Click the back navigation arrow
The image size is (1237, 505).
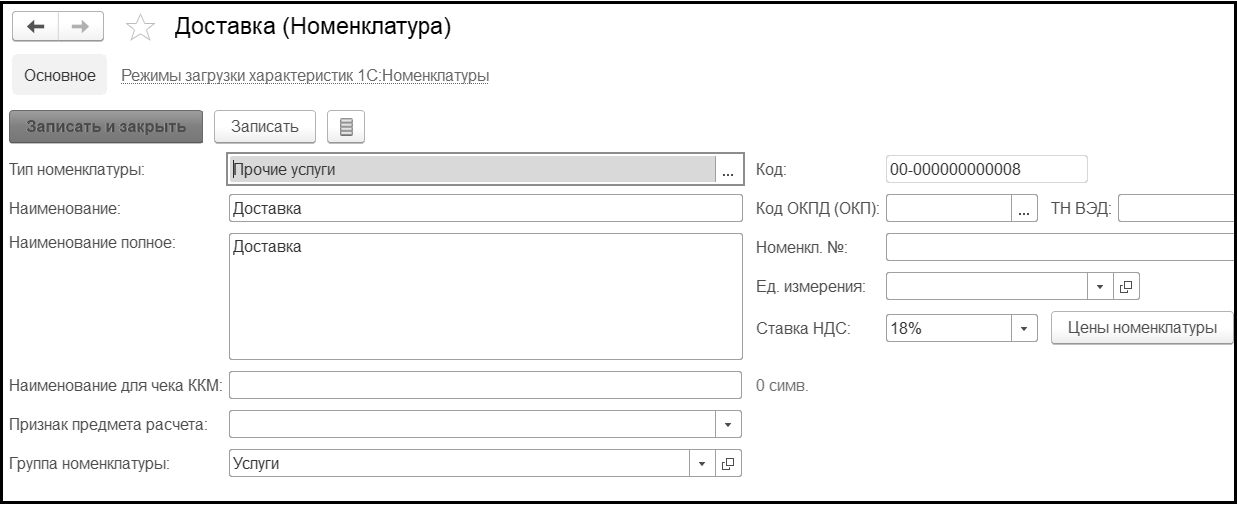click(x=32, y=29)
